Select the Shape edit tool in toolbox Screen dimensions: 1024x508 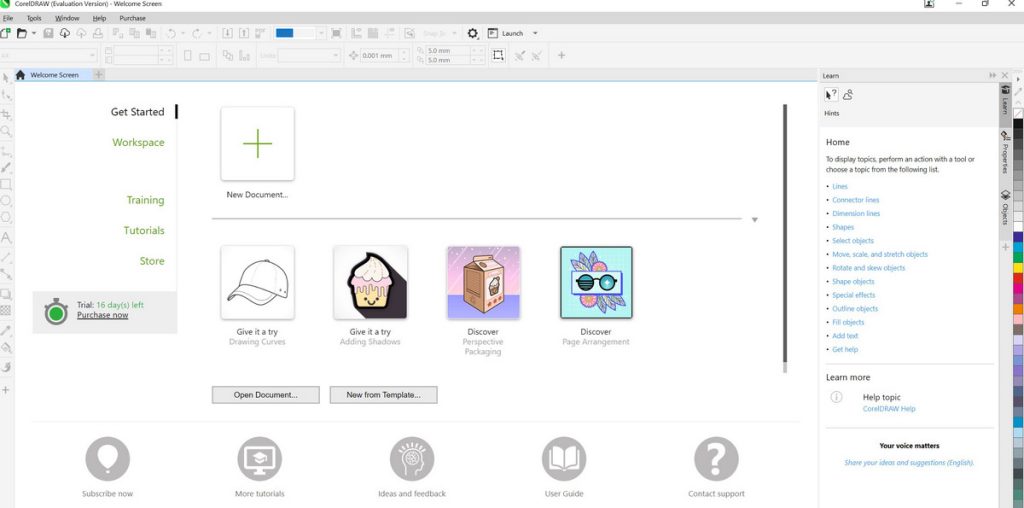point(6,95)
